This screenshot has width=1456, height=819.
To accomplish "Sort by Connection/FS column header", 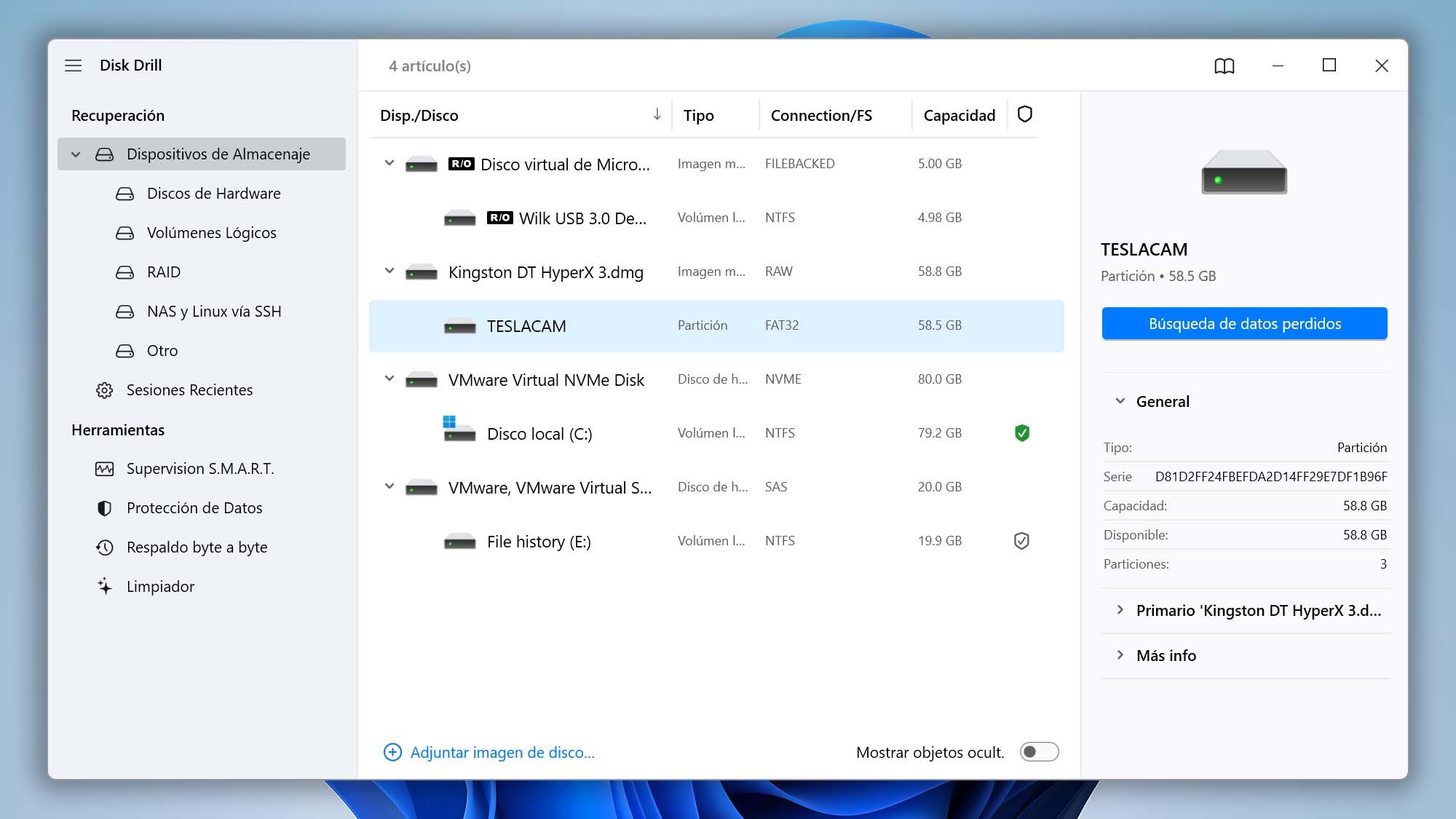I will tap(821, 116).
